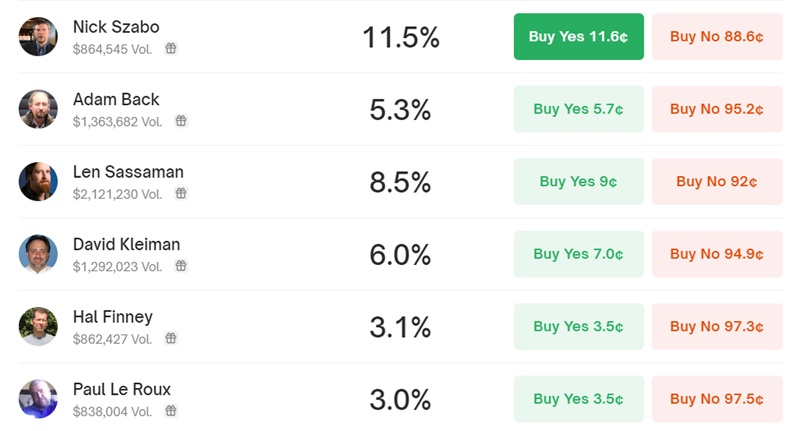Select Buy No 97.5¢ for Paul Le Roux
The image size is (800, 431).
(x=717, y=399)
